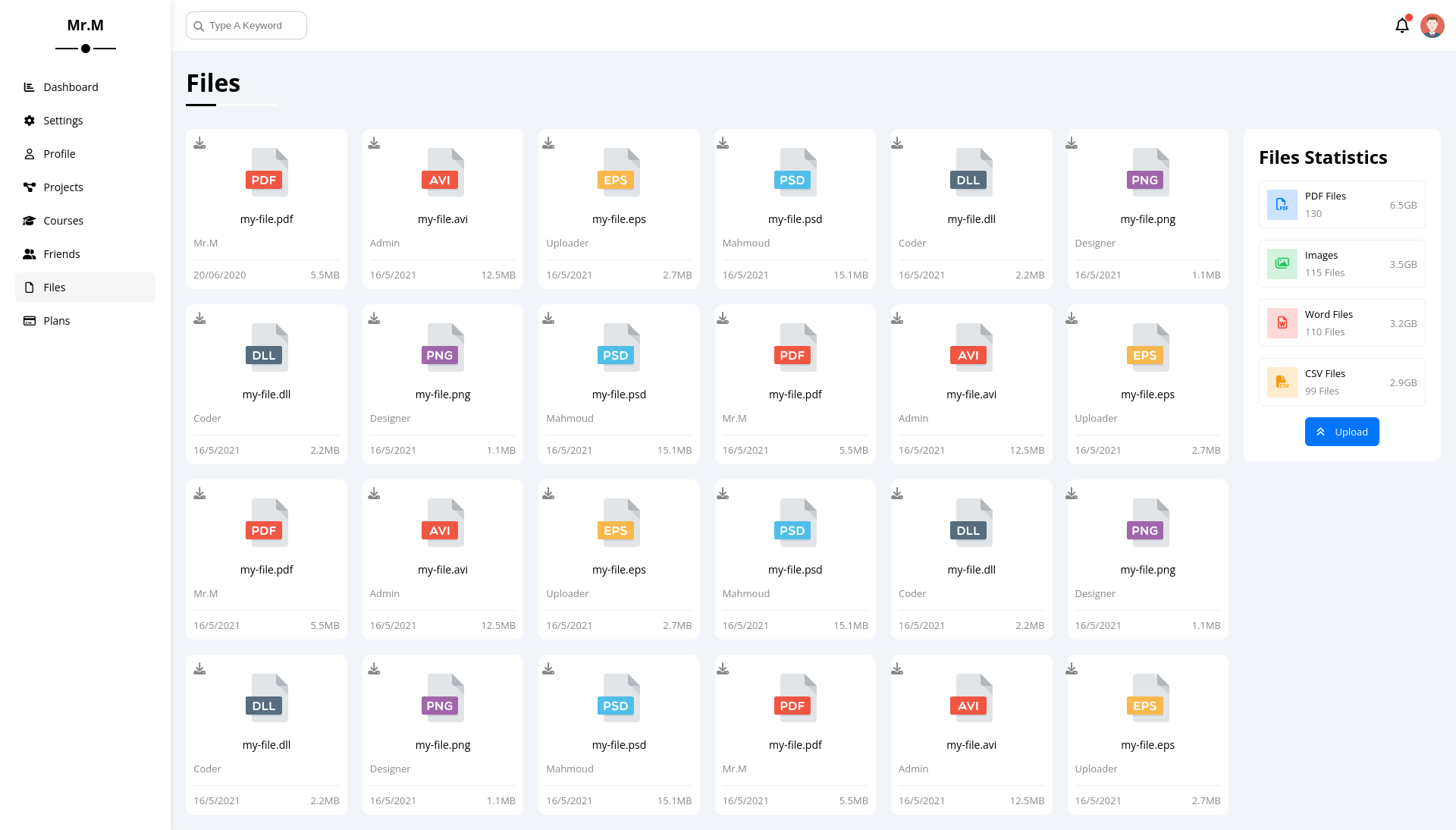Open the user avatar in top right
1456x830 pixels.
pos(1432,26)
